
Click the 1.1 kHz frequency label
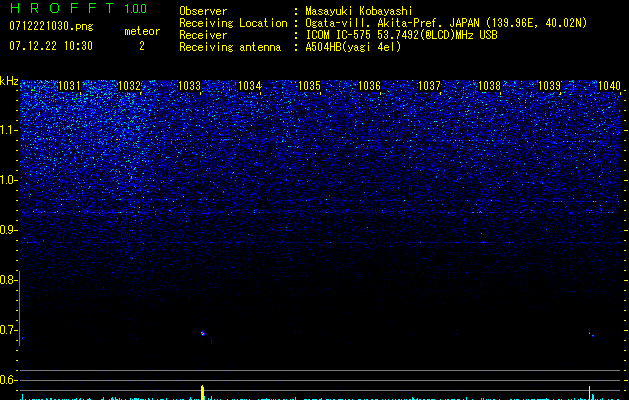8,130
